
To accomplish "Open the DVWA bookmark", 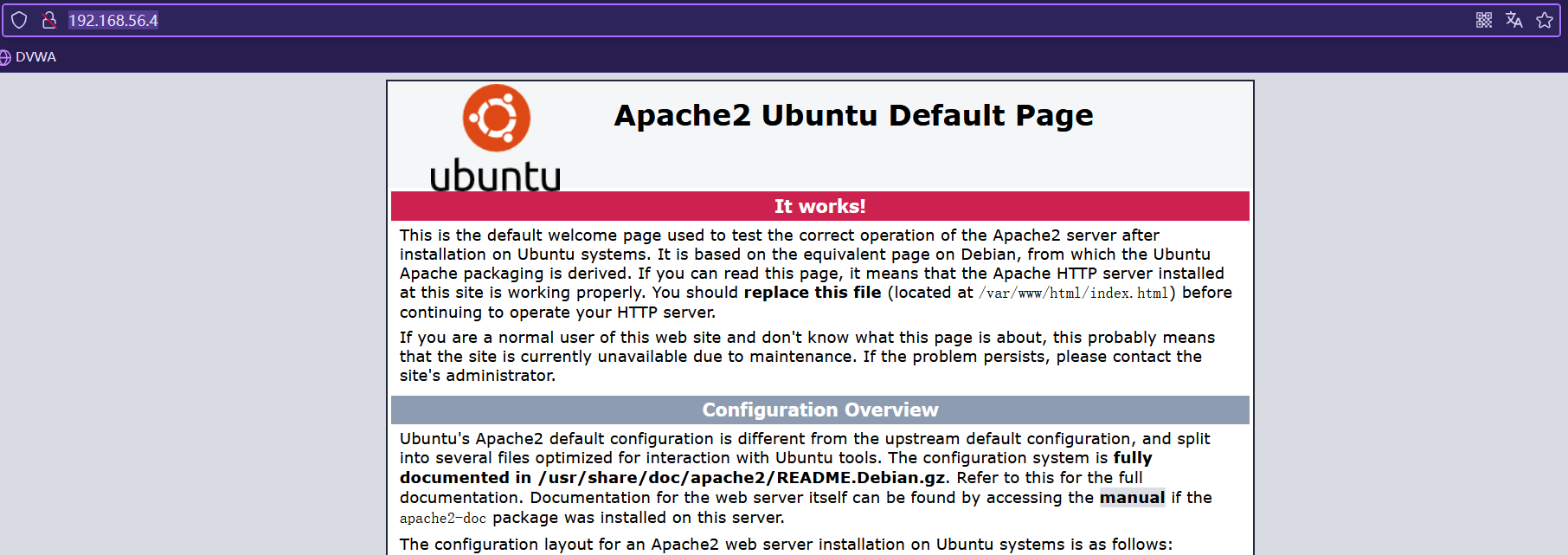I will (x=35, y=57).
